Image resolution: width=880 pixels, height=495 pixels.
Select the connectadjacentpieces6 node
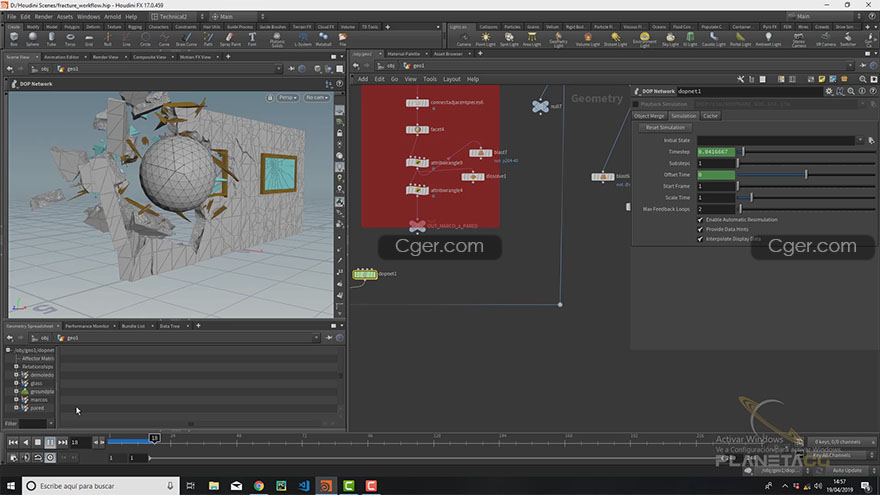417,103
